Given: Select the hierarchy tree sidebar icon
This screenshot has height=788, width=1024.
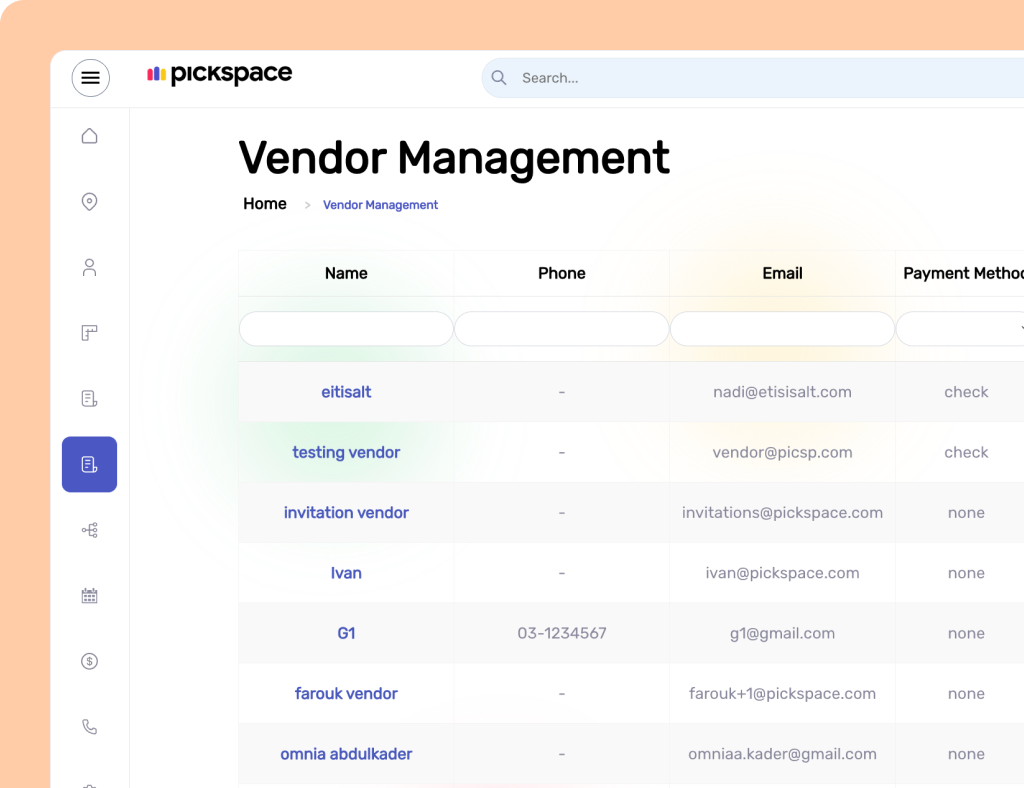Looking at the screenshot, I should (x=89, y=530).
